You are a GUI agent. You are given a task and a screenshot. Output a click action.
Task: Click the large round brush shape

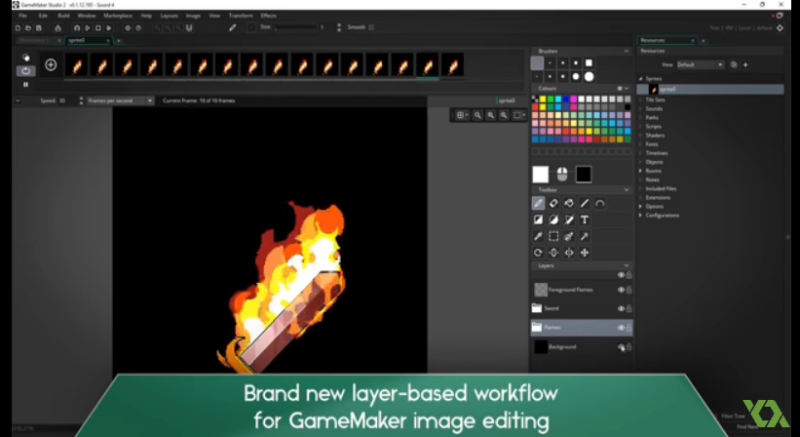click(x=589, y=76)
